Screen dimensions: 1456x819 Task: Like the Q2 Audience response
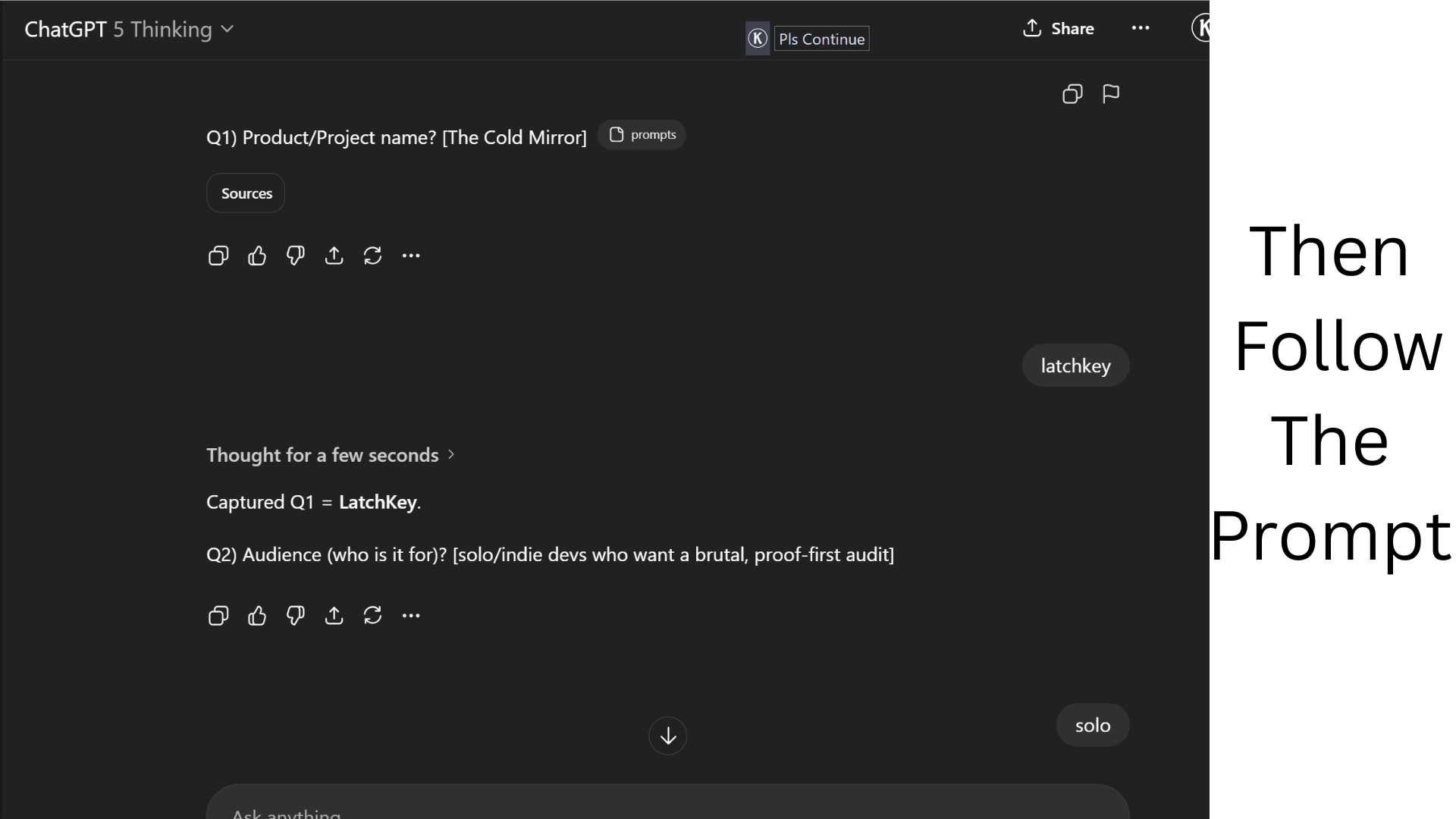257,616
